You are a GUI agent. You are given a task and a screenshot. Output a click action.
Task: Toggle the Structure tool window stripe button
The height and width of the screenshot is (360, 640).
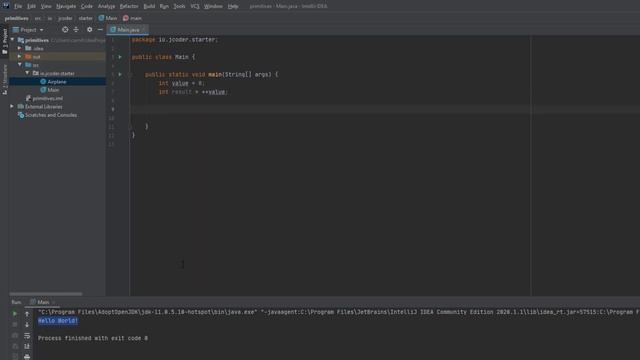click(x=4, y=79)
